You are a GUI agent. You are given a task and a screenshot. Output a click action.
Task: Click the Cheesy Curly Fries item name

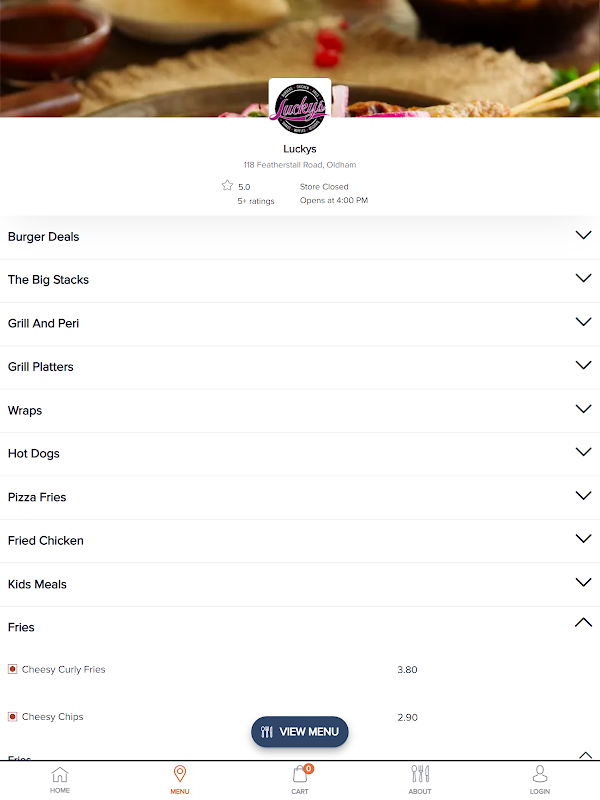[x=64, y=669]
